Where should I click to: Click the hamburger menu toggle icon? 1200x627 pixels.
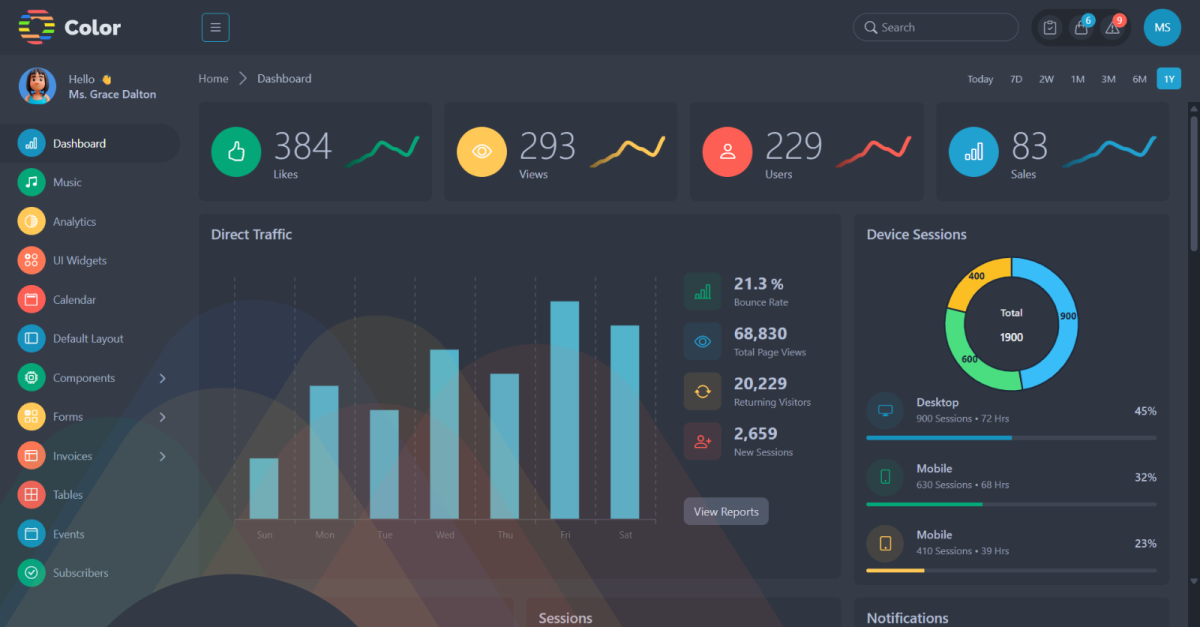(x=215, y=28)
